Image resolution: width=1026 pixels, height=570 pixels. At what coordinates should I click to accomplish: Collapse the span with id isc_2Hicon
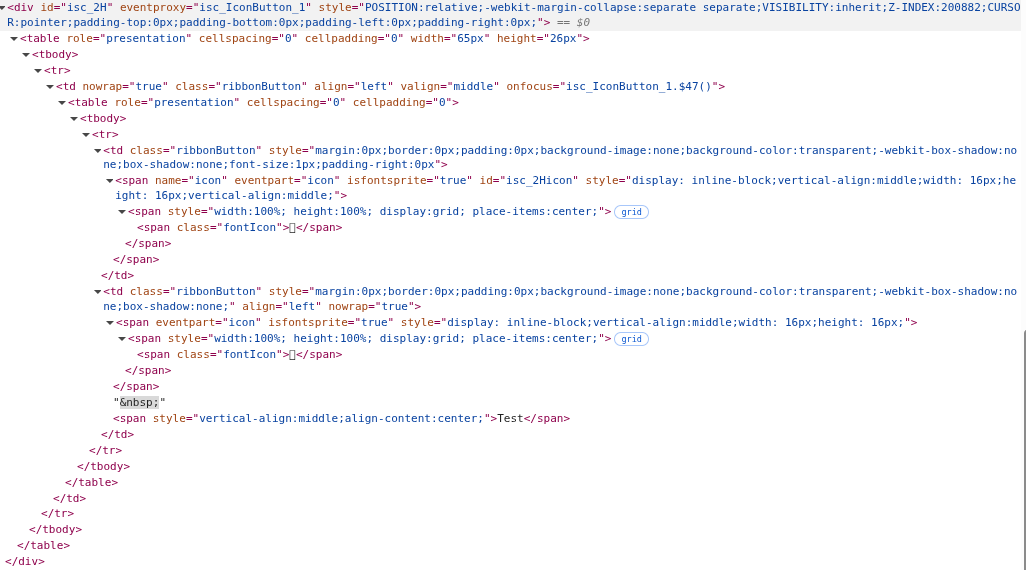pos(110,181)
